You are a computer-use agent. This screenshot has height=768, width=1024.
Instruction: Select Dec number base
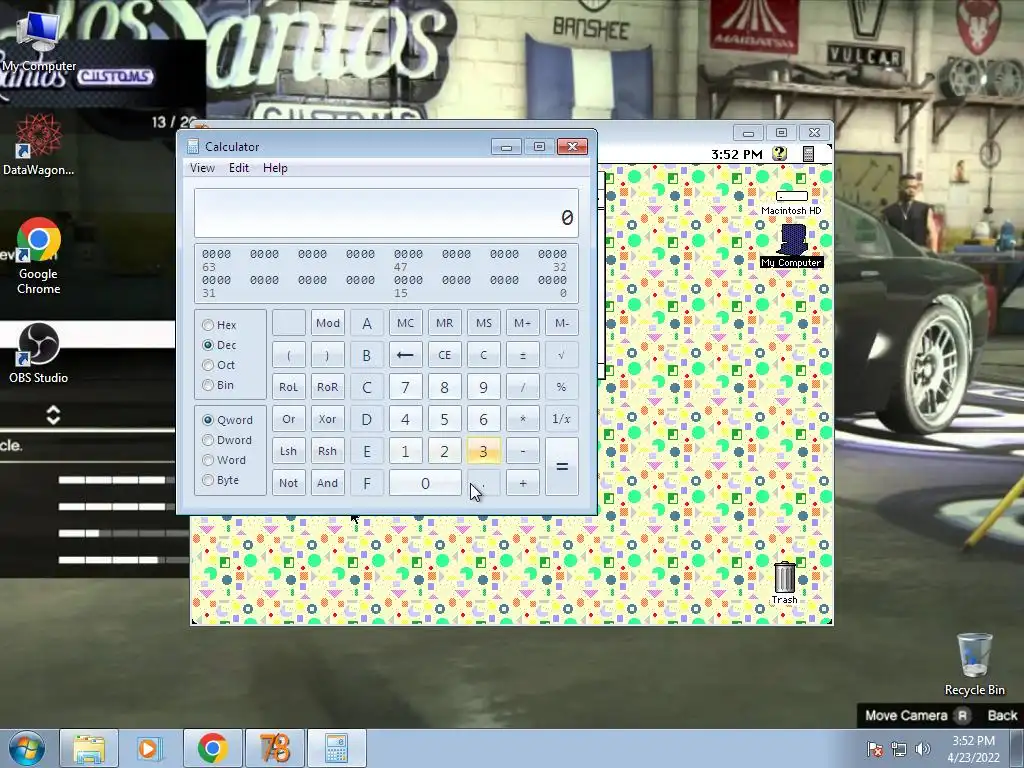pos(219,345)
